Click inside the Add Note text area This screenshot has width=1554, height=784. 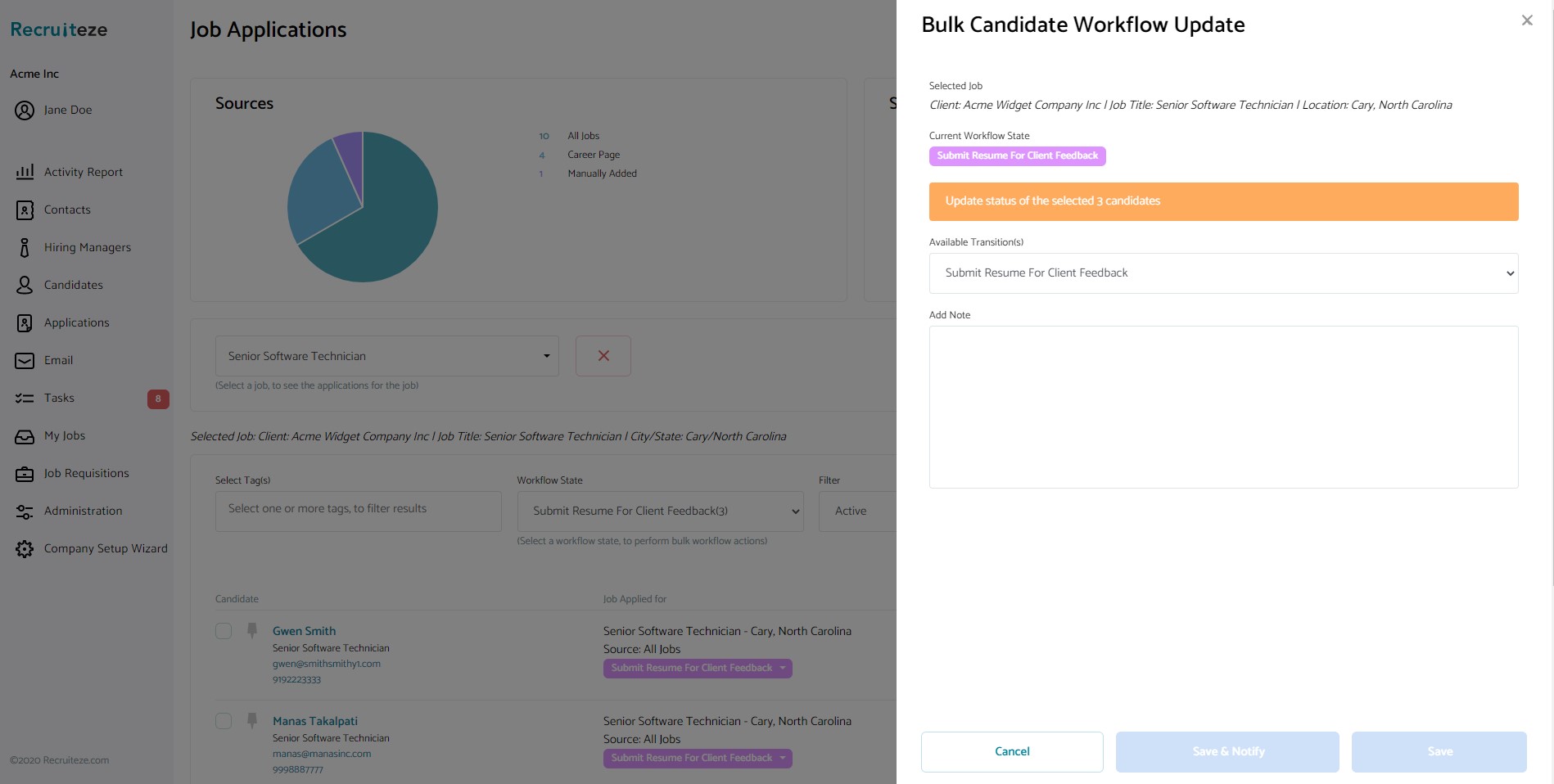pos(1222,407)
